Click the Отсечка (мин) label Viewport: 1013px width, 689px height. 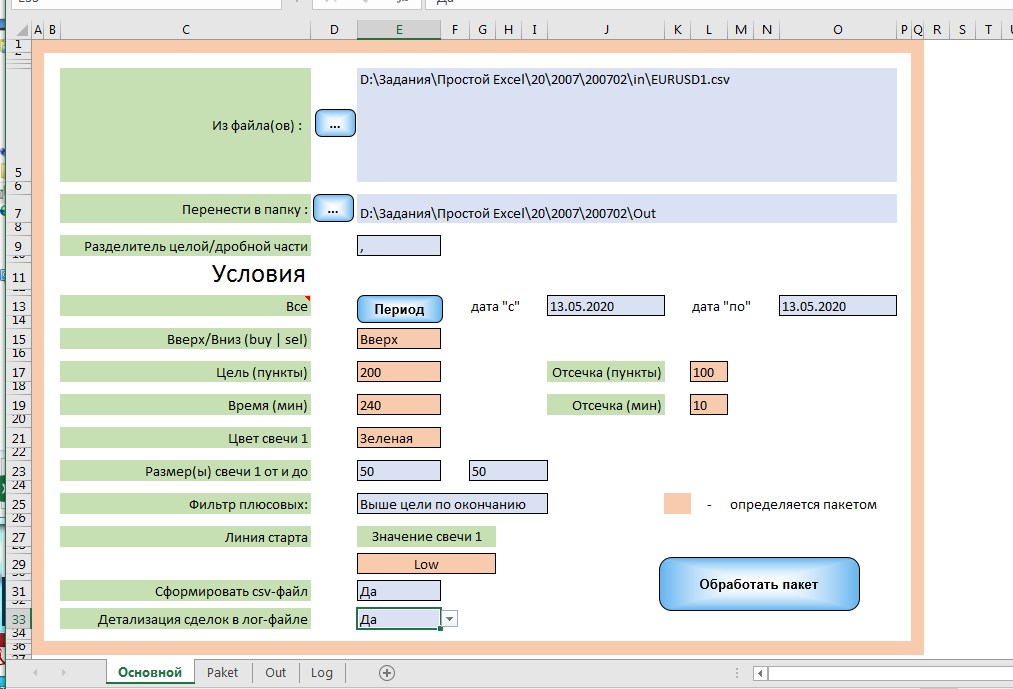[x=605, y=405]
